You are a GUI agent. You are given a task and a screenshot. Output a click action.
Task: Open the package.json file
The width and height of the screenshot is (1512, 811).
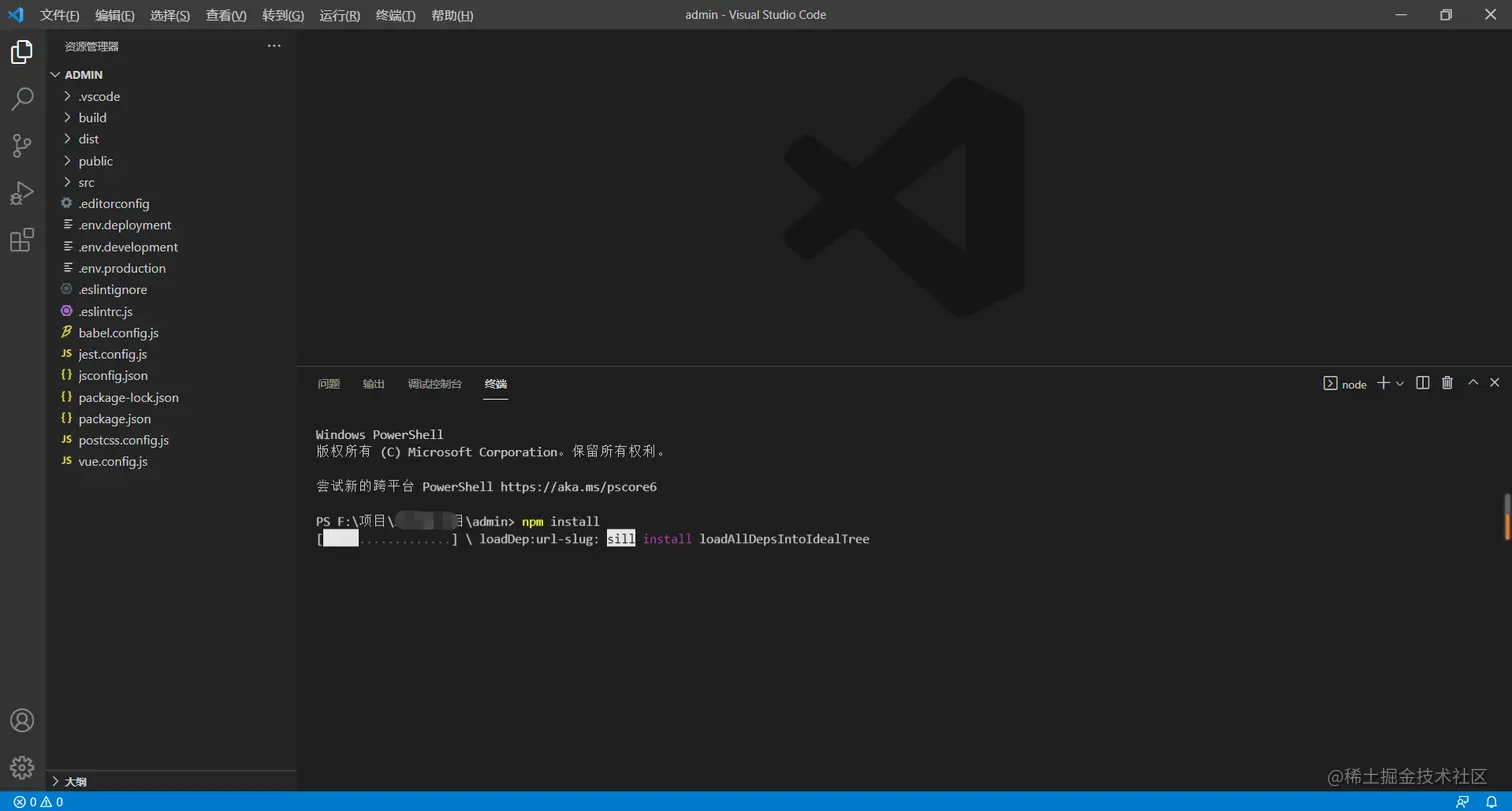point(171,419)
